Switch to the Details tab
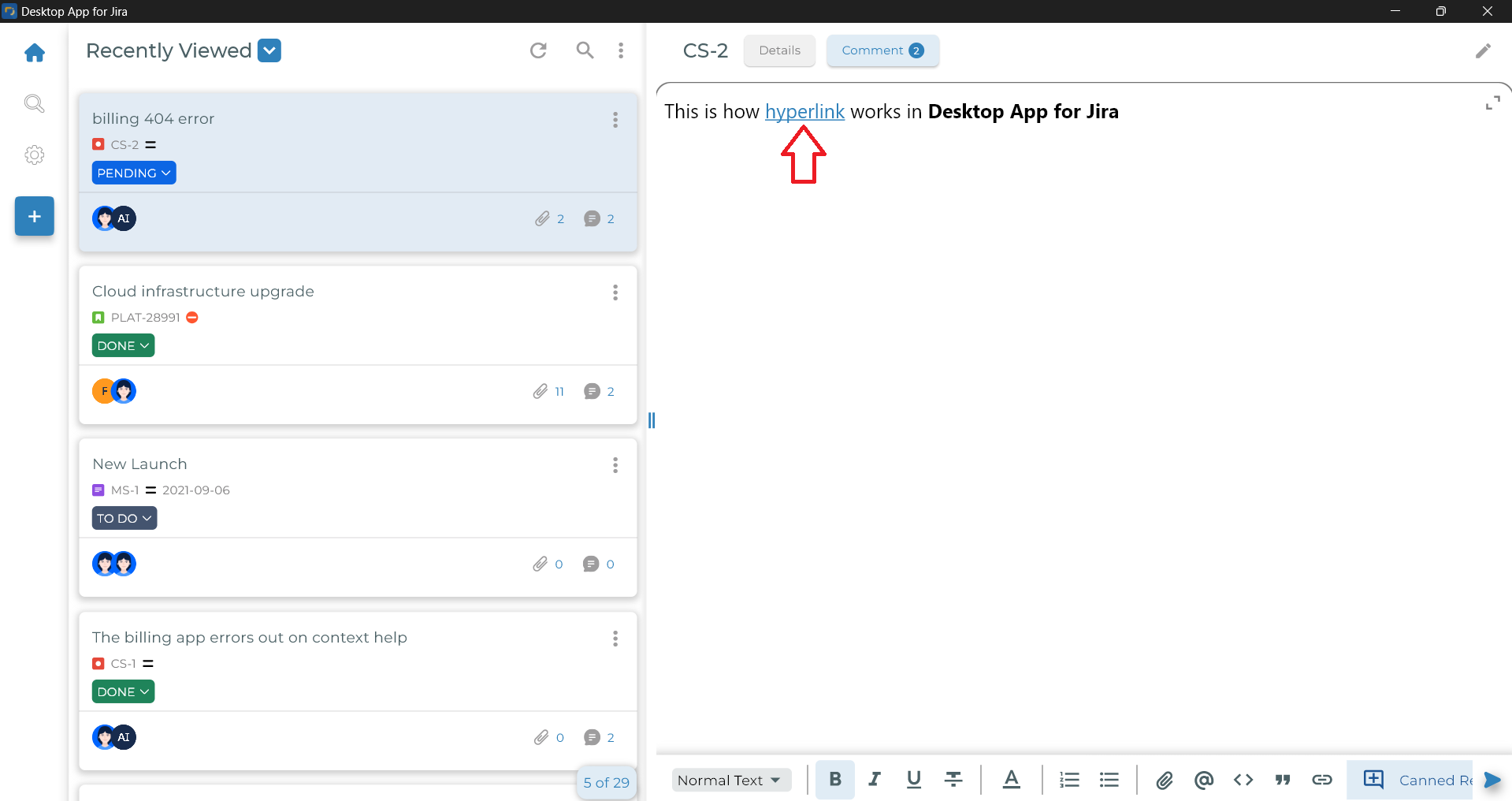This screenshot has width=1512, height=801. [x=778, y=50]
